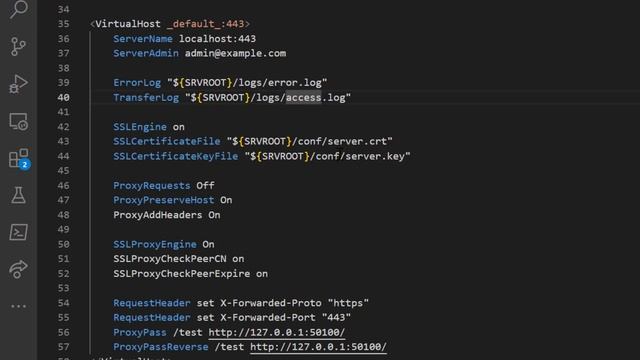Open the Testing flask icon view
This screenshot has width=640, height=360.
coord(18,195)
